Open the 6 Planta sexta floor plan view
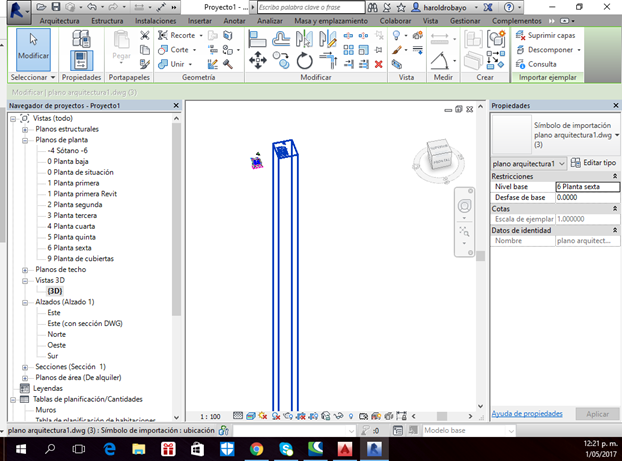The height and width of the screenshot is (461, 622). (x=69, y=248)
